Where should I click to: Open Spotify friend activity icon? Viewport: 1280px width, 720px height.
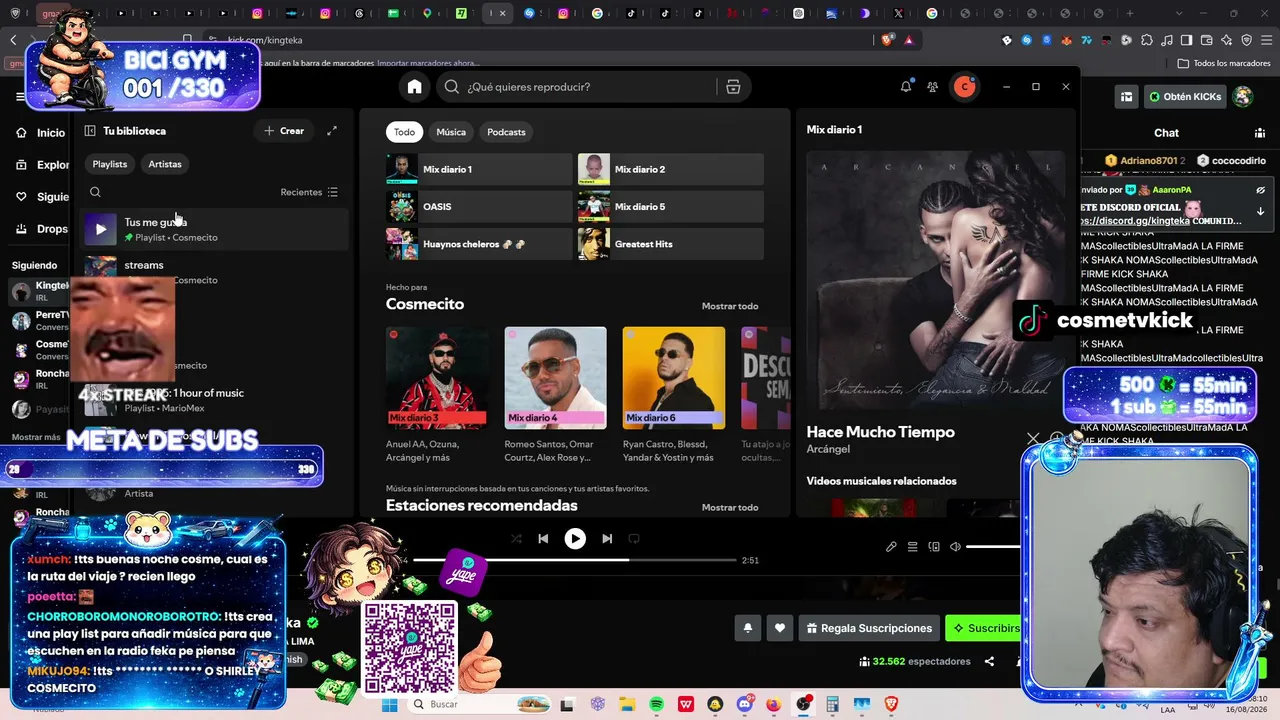933,87
